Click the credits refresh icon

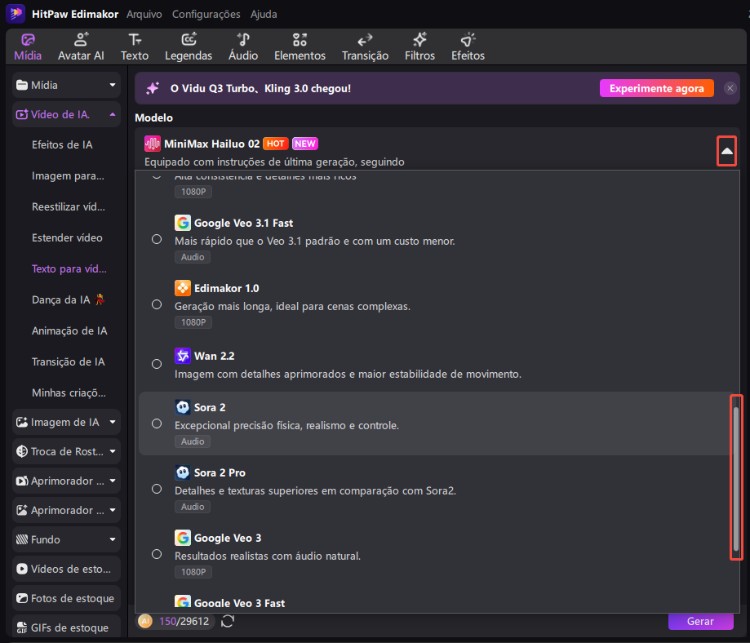click(228, 621)
